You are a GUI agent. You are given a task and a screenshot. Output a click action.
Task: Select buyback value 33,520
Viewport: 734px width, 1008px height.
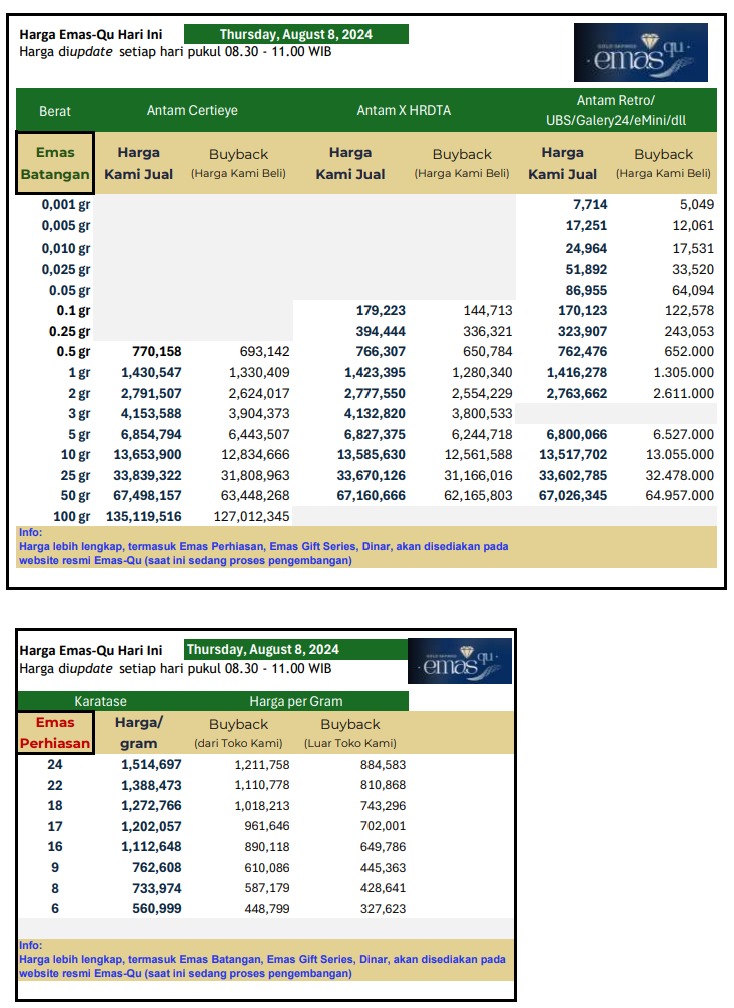693,269
